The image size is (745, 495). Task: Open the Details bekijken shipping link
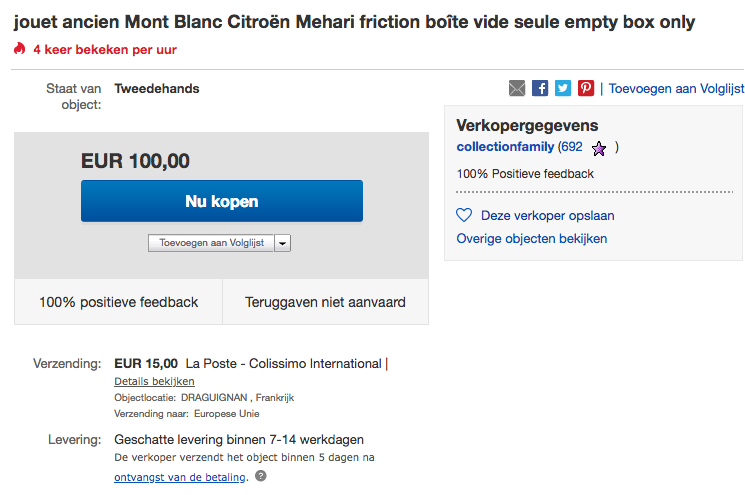[x=154, y=381]
